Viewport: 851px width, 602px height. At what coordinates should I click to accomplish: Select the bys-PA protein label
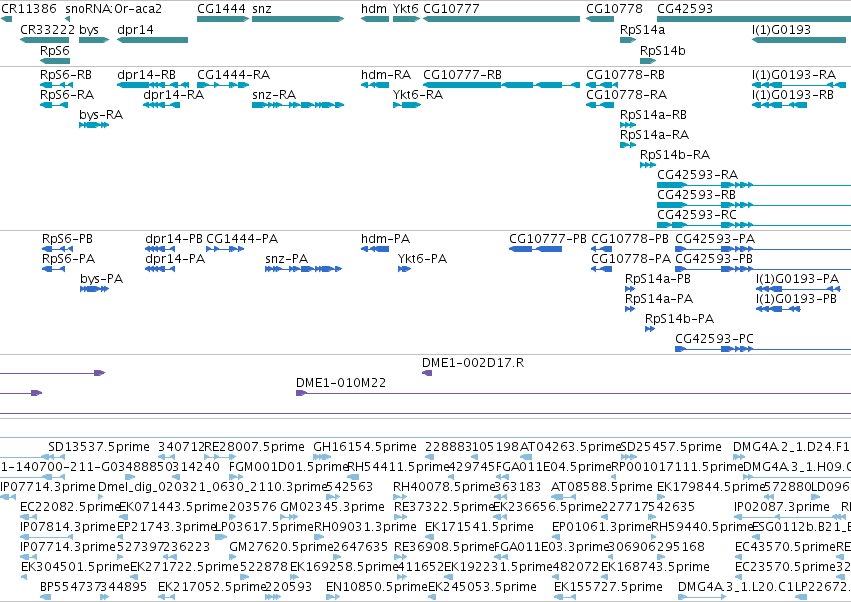(101, 279)
